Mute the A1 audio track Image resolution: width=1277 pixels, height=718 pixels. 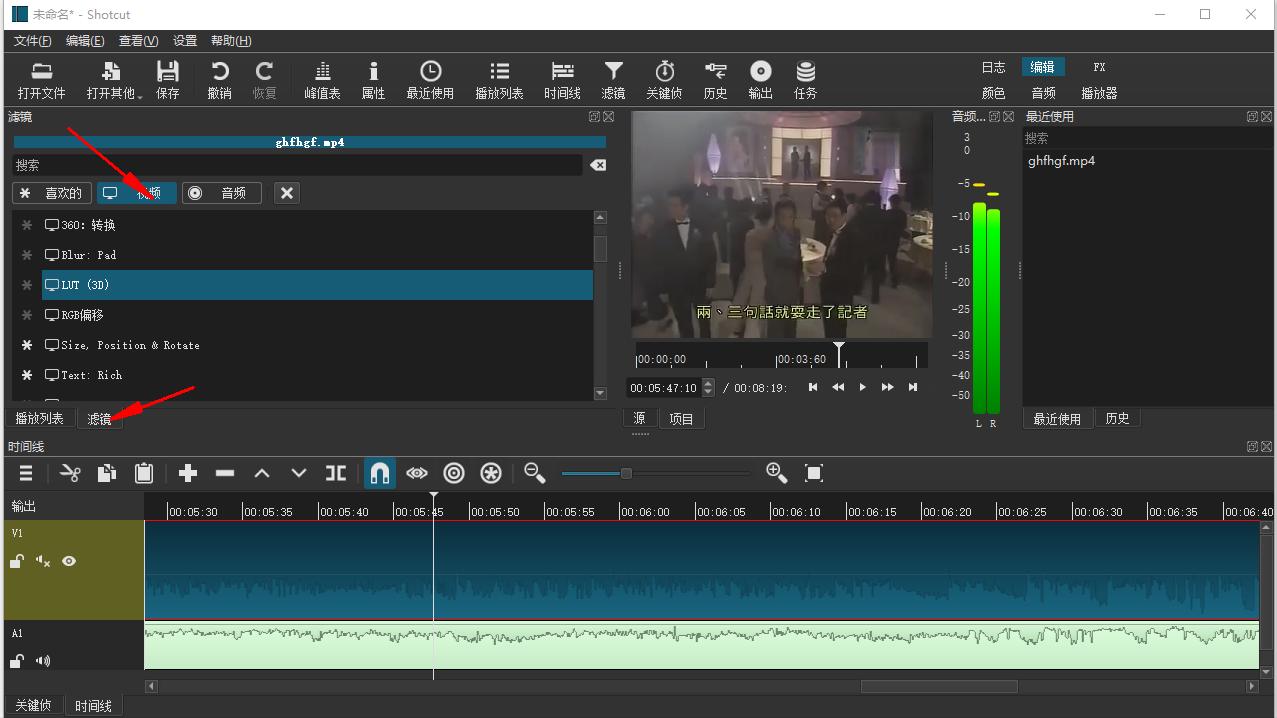[43, 661]
